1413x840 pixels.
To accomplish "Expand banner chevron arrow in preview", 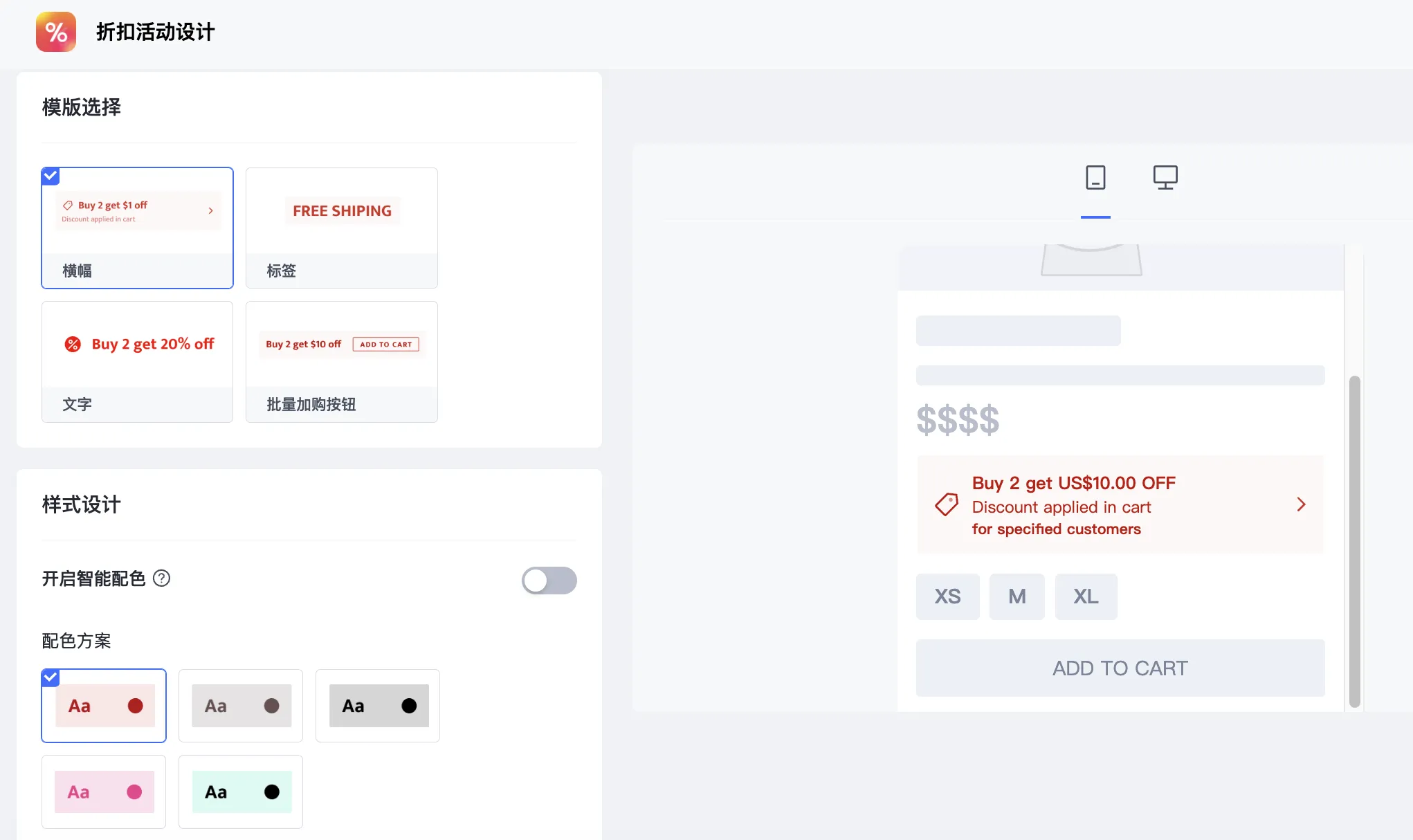I will point(1301,504).
